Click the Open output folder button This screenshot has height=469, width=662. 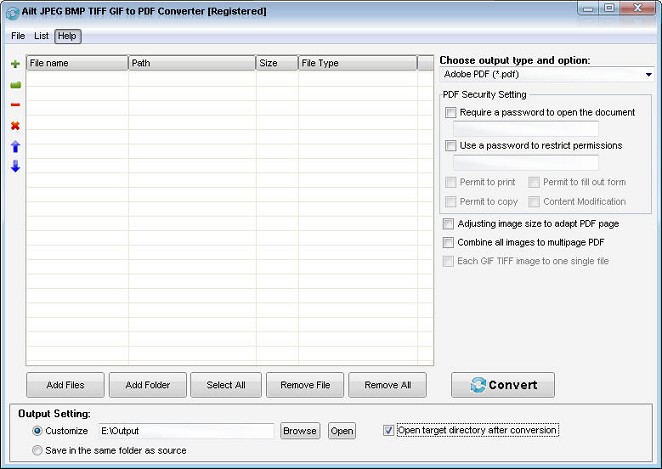(342, 431)
